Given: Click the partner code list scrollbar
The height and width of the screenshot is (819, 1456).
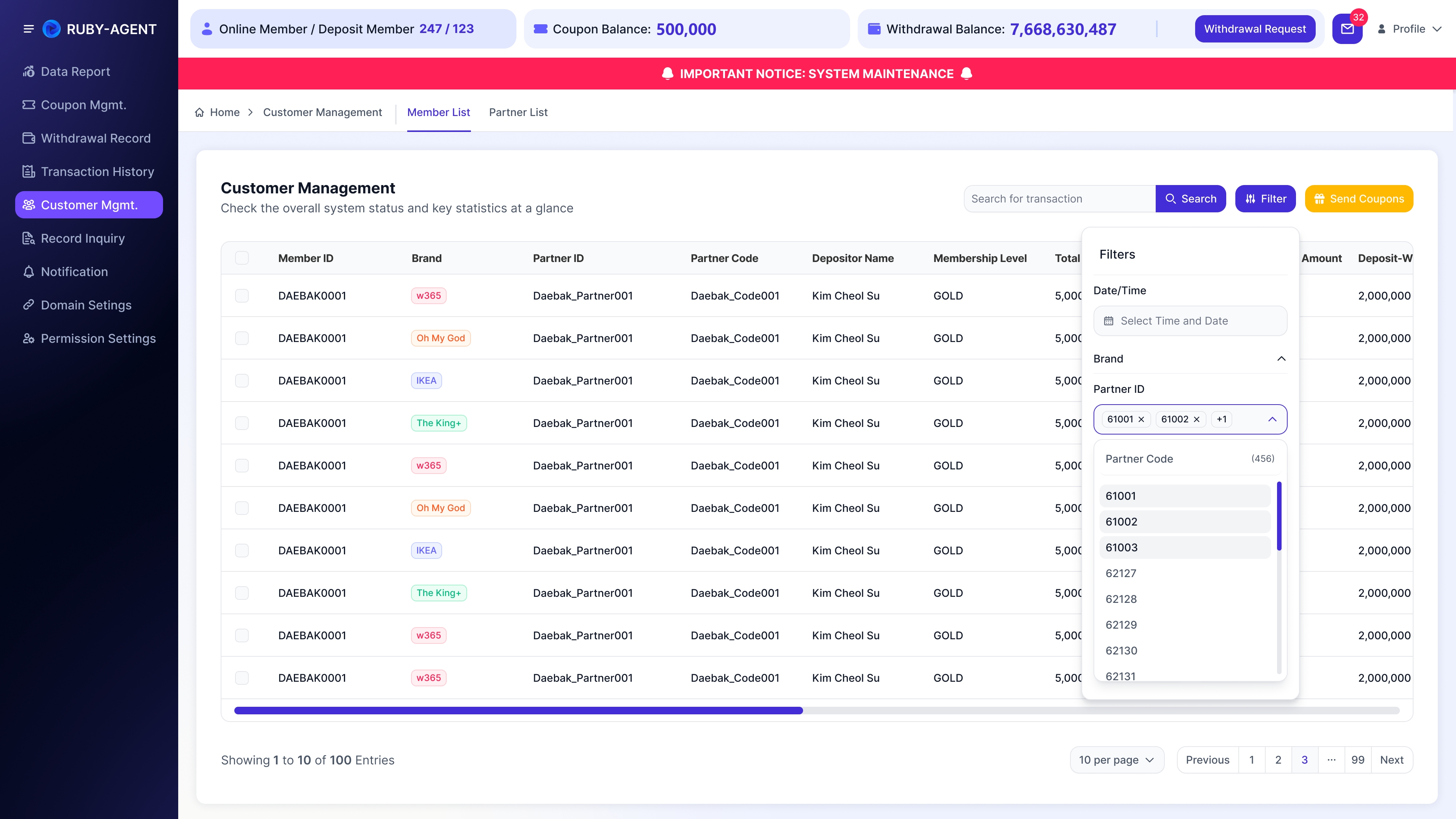Looking at the screenshot, I should [1279, 516].
